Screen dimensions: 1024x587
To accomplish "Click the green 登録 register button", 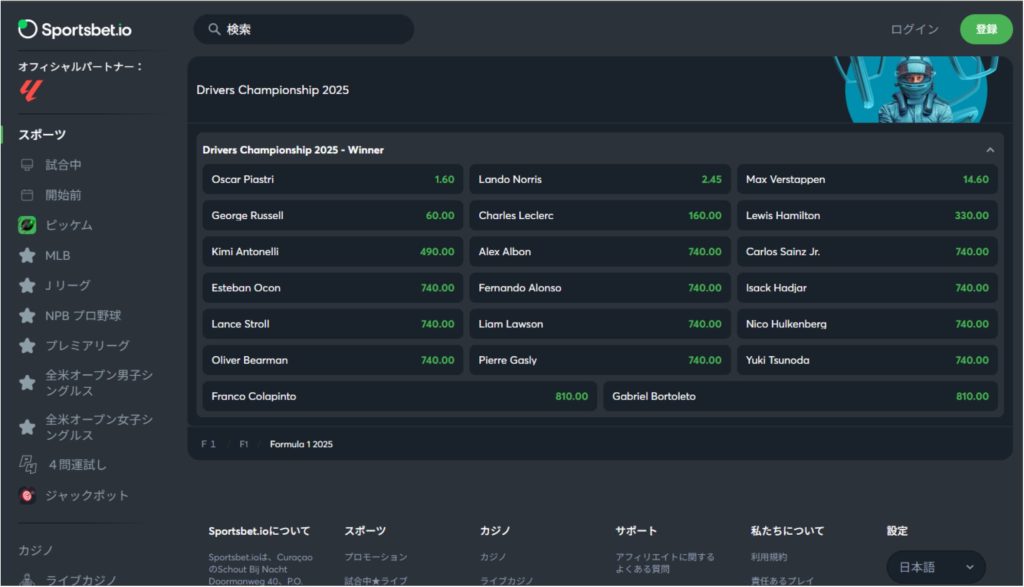I will click(986, 29).
